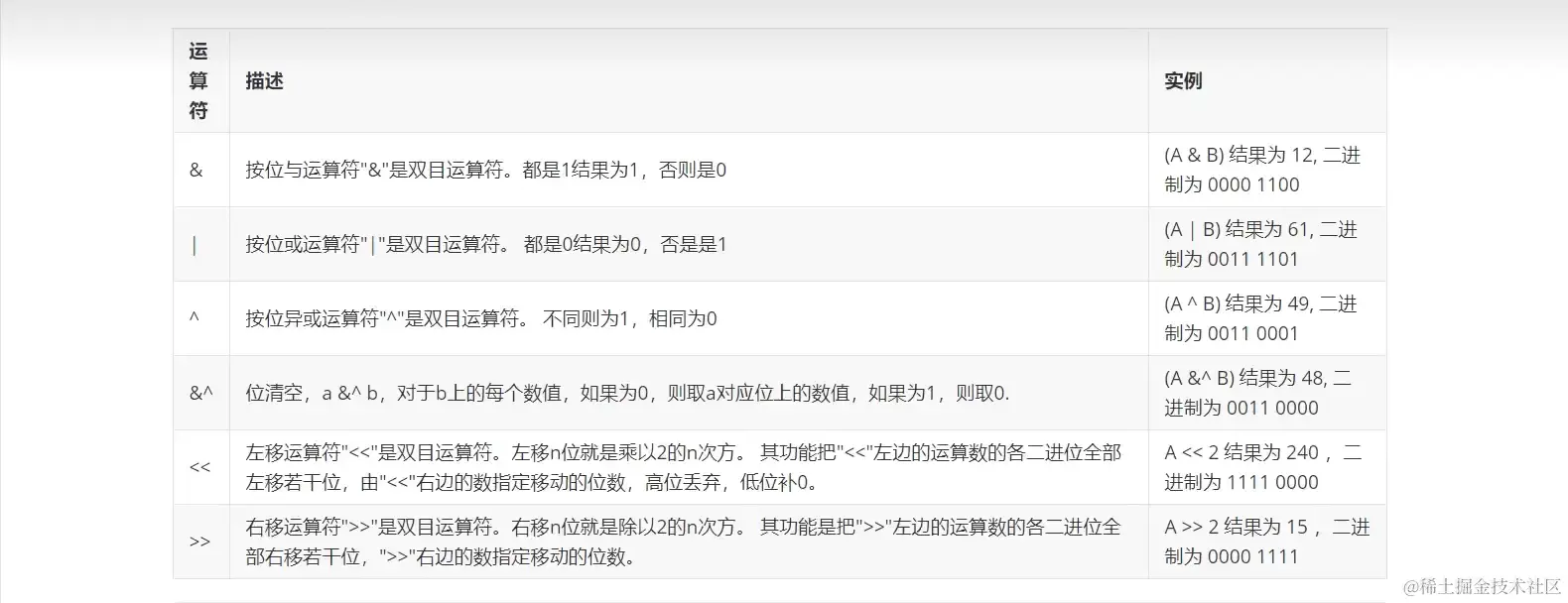Viewport: 1568px width, 603px height.
Task: Select the >> operator cell
Action: [x=201, y=542]
